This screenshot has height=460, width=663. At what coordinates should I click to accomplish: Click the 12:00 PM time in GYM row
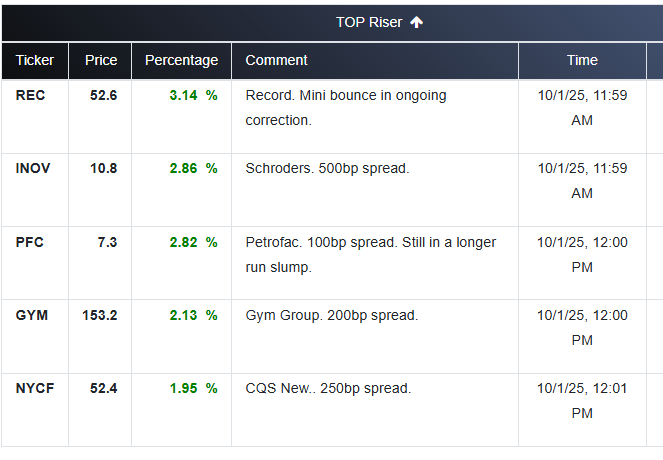pos(582,328)
